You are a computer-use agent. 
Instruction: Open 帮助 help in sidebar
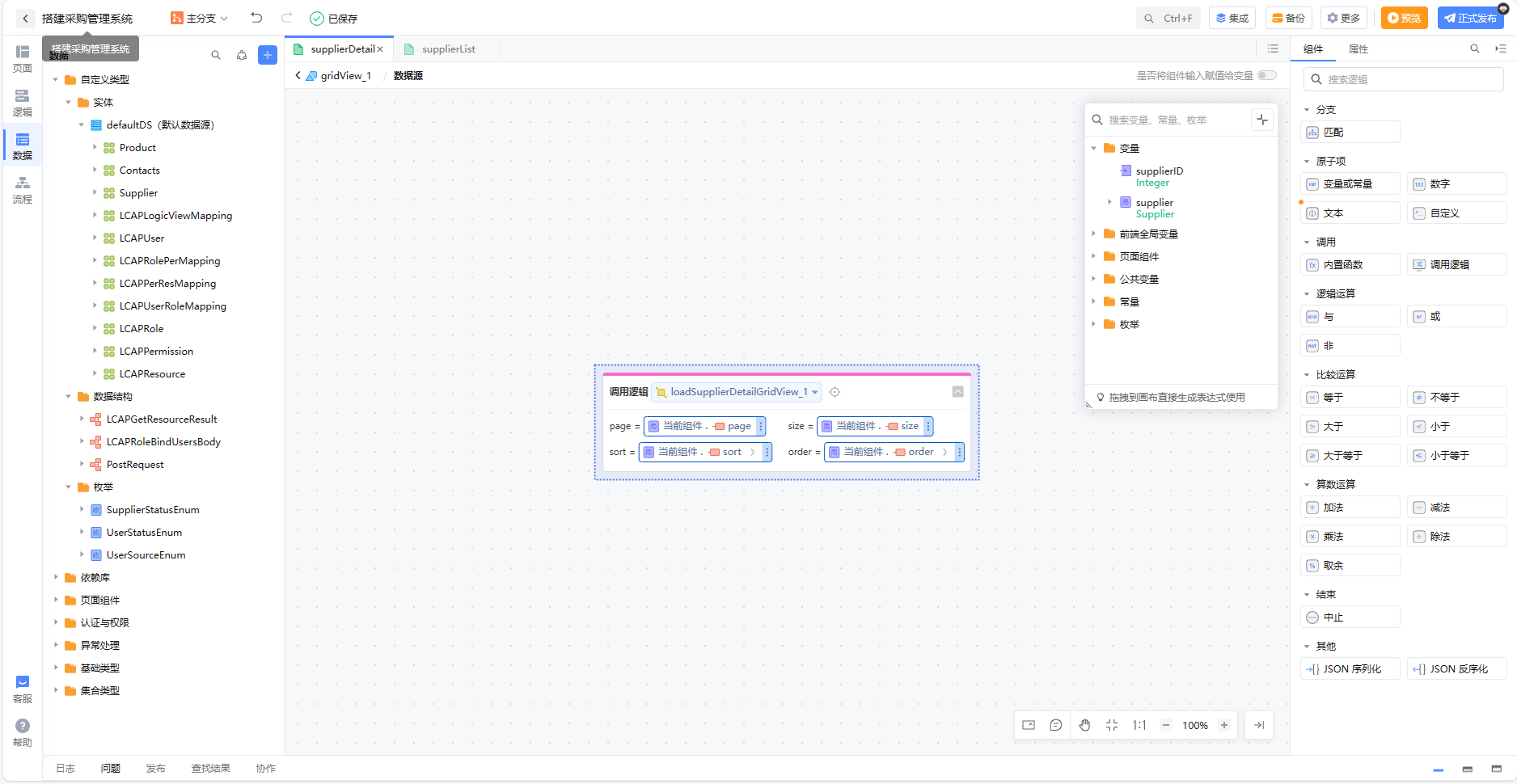pos(23,733)
